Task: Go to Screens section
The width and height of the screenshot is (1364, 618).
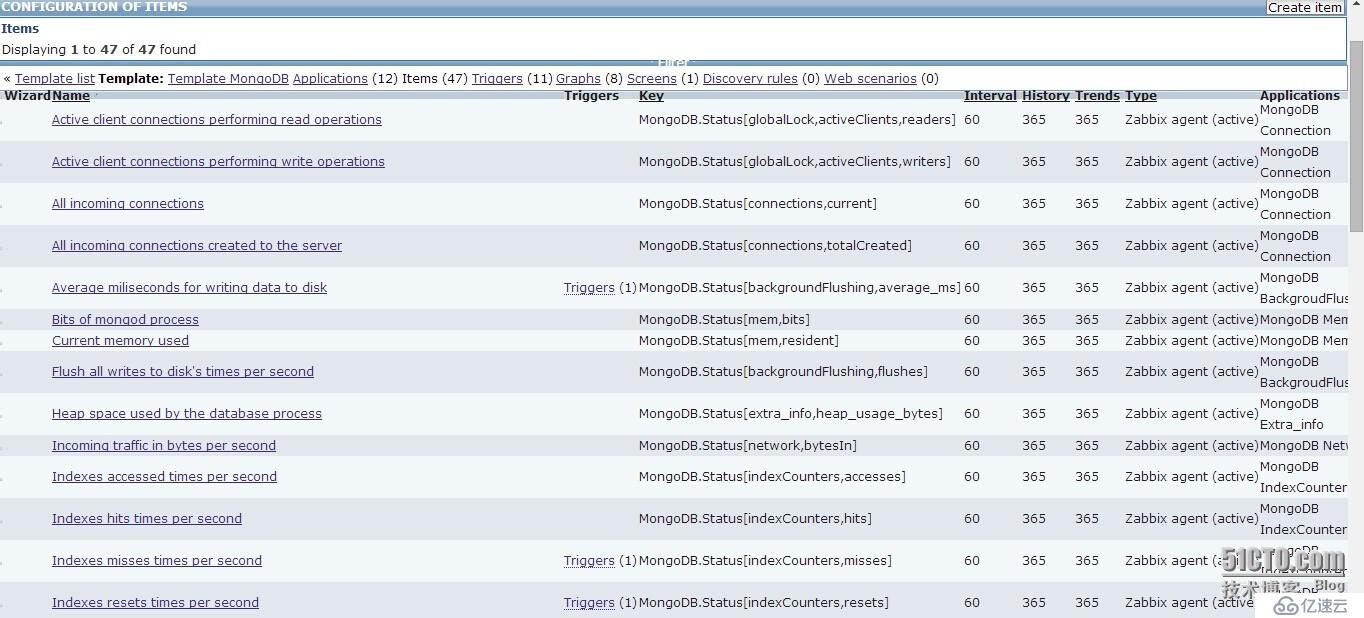Action: (x=652, y=78)
